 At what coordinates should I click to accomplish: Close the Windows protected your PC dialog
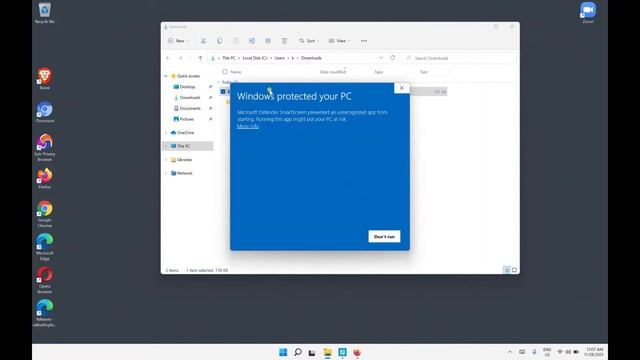pos(402,88)
